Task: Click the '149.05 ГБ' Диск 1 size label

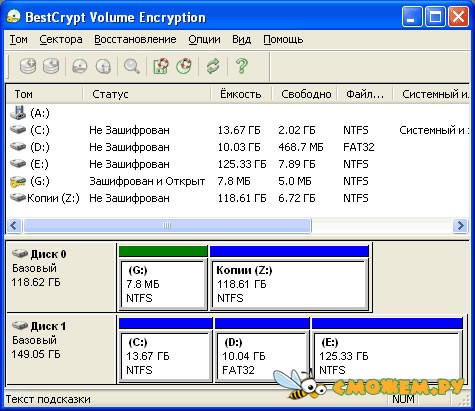Action: [36, 354]
